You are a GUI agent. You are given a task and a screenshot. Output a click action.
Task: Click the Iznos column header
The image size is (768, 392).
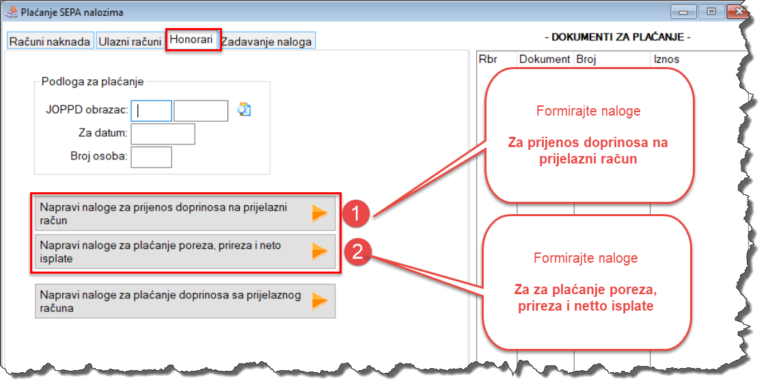pos(666,59)
